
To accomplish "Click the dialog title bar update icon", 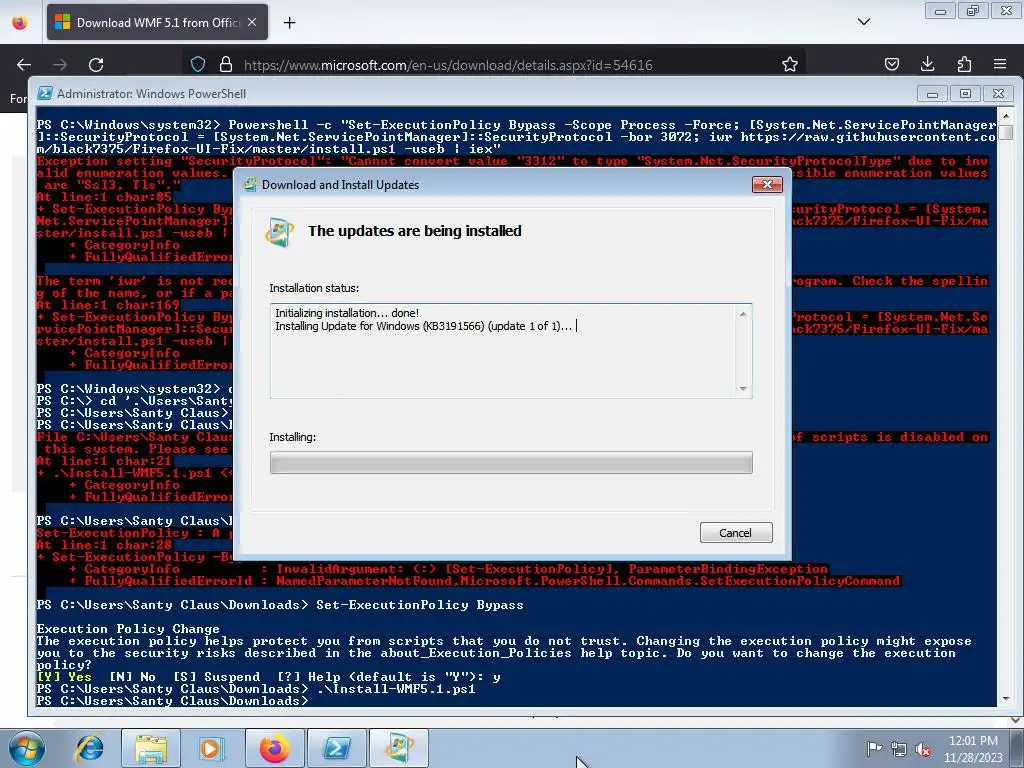I will tap(250, 184).
